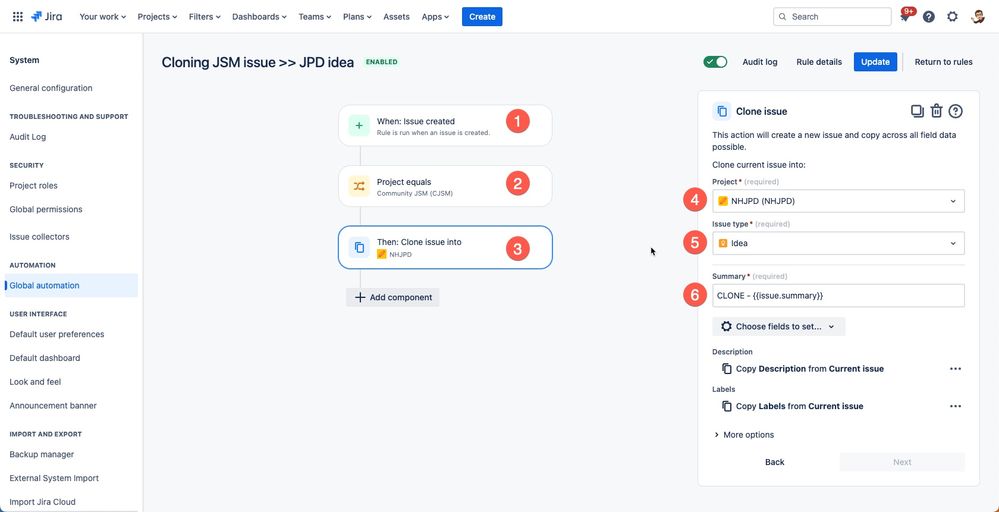The height and width of the screenshot is (512, 999).
Task: Select the Then: Clone issue into step
Action: (x=445, y=247)
